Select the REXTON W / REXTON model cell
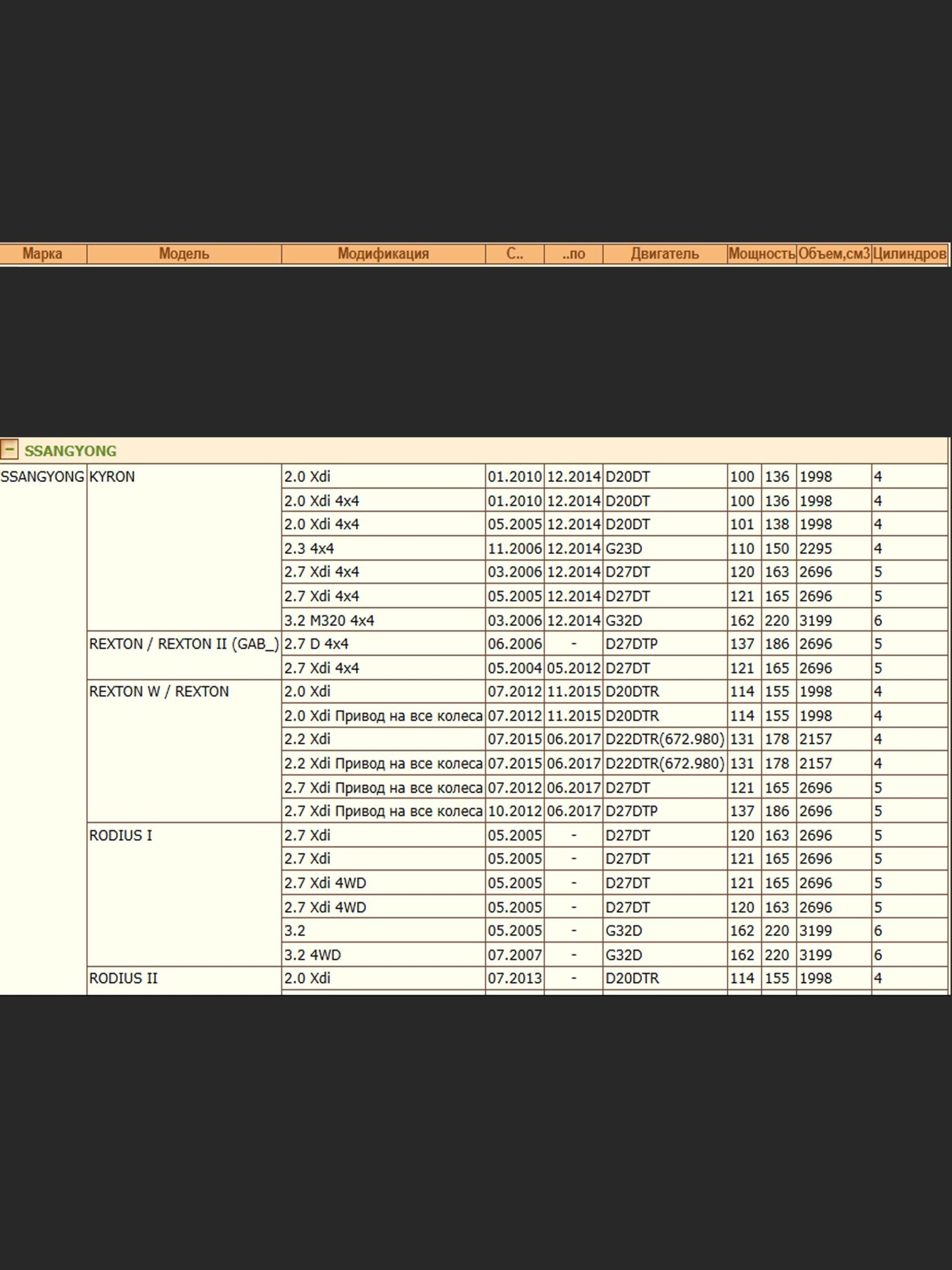 158,692
